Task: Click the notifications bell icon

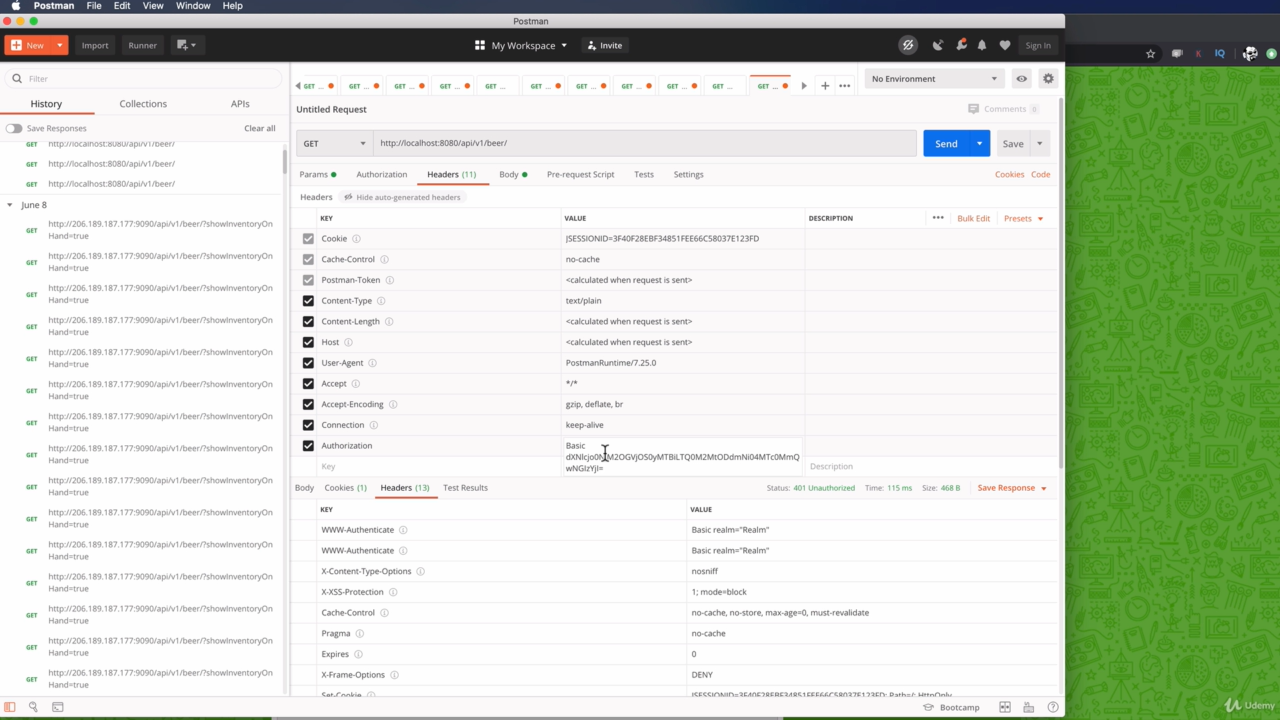Action: coord(982,45)
